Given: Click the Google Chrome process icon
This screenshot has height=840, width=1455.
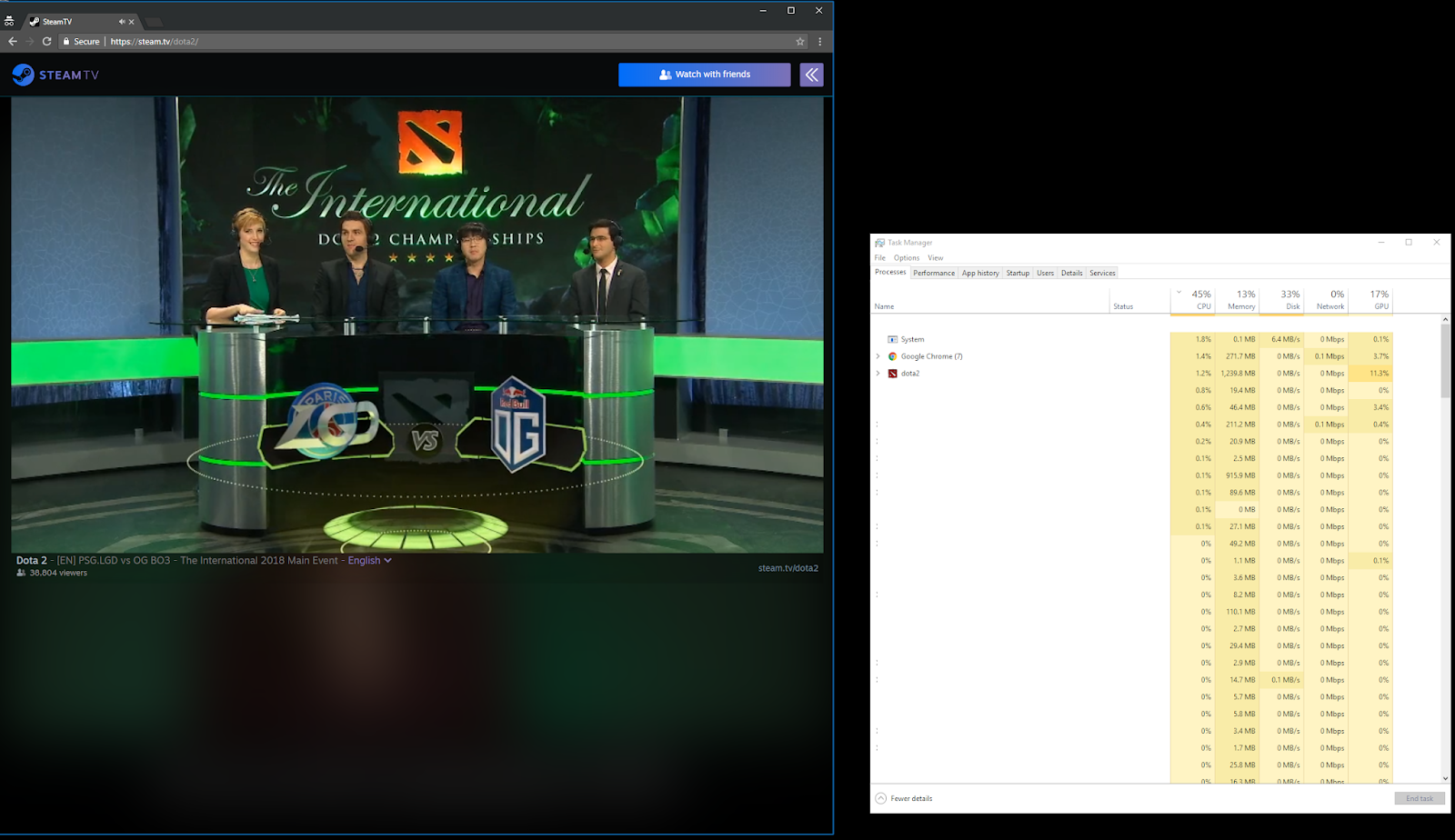Looking at the screenshot, I should pos(892,356).
